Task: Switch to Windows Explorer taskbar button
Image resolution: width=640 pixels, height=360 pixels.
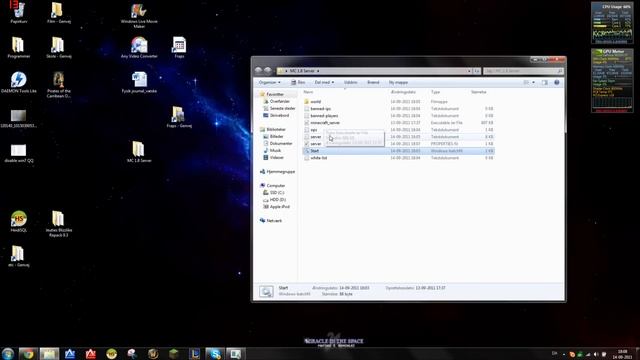Action: [49, 353]
